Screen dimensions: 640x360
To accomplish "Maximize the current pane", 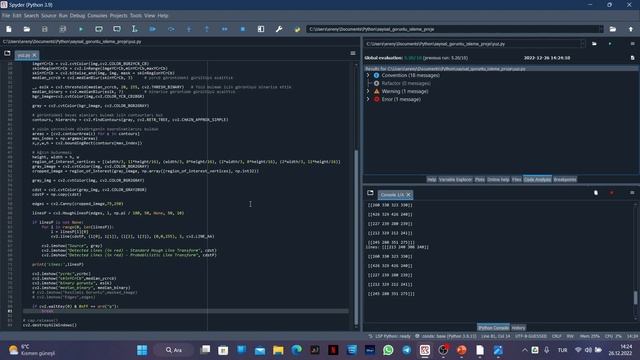I will pyautogui.click(x=261, y=29).
